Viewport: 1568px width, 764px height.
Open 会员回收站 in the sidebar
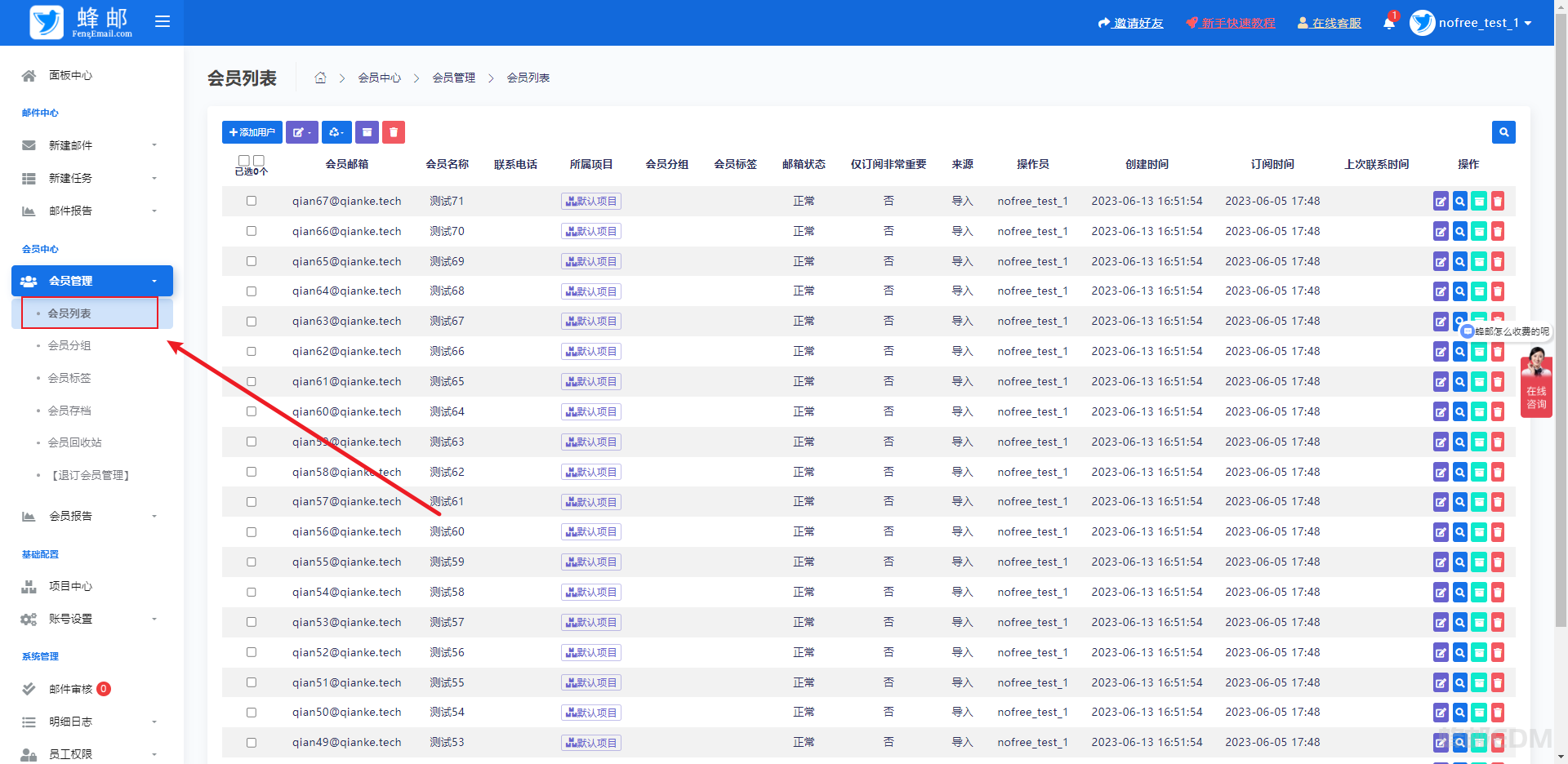[75, 442]
